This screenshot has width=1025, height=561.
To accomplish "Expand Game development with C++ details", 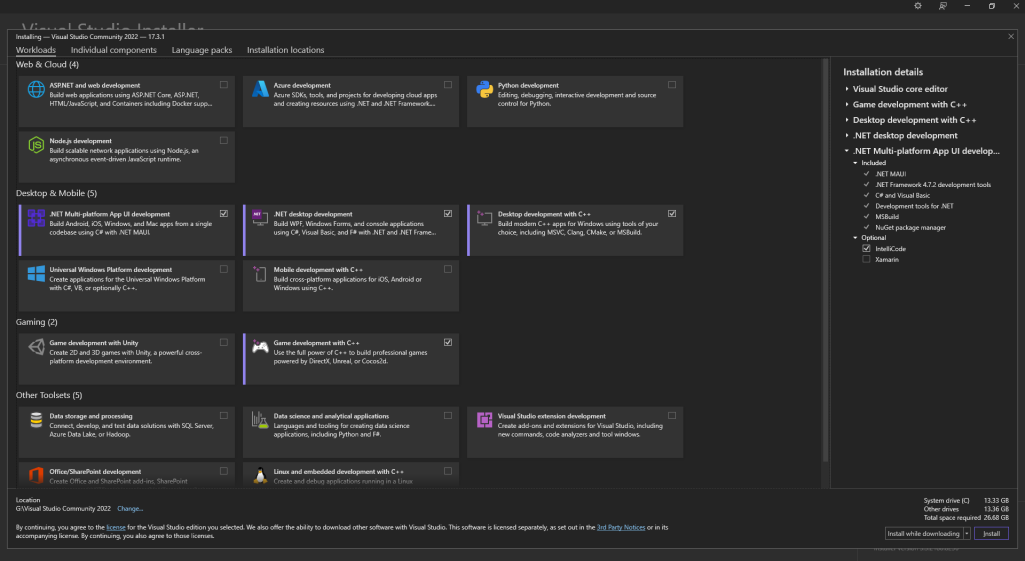I will tap(847, 104).
